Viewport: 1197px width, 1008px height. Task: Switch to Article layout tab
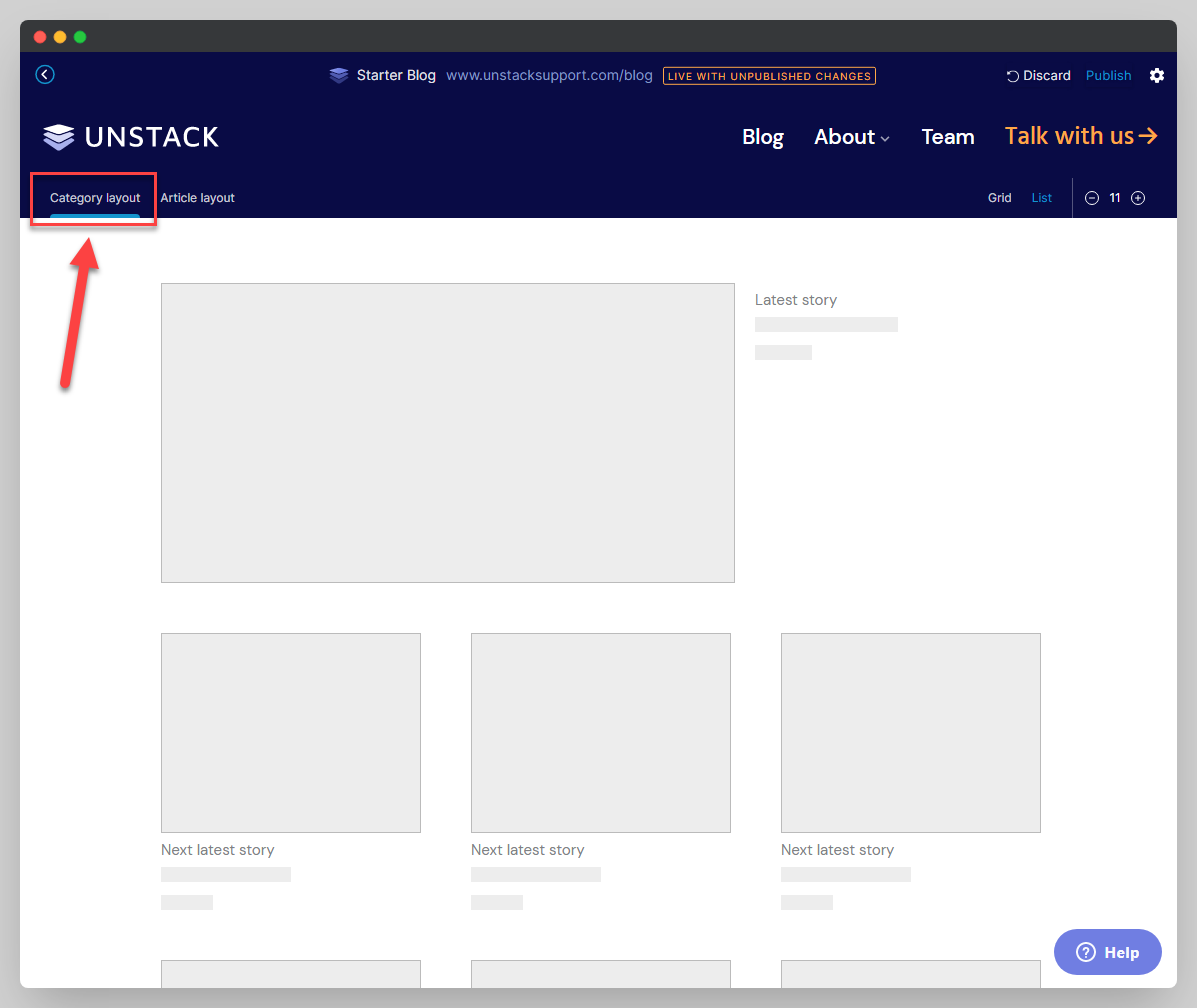click(198, 198)
